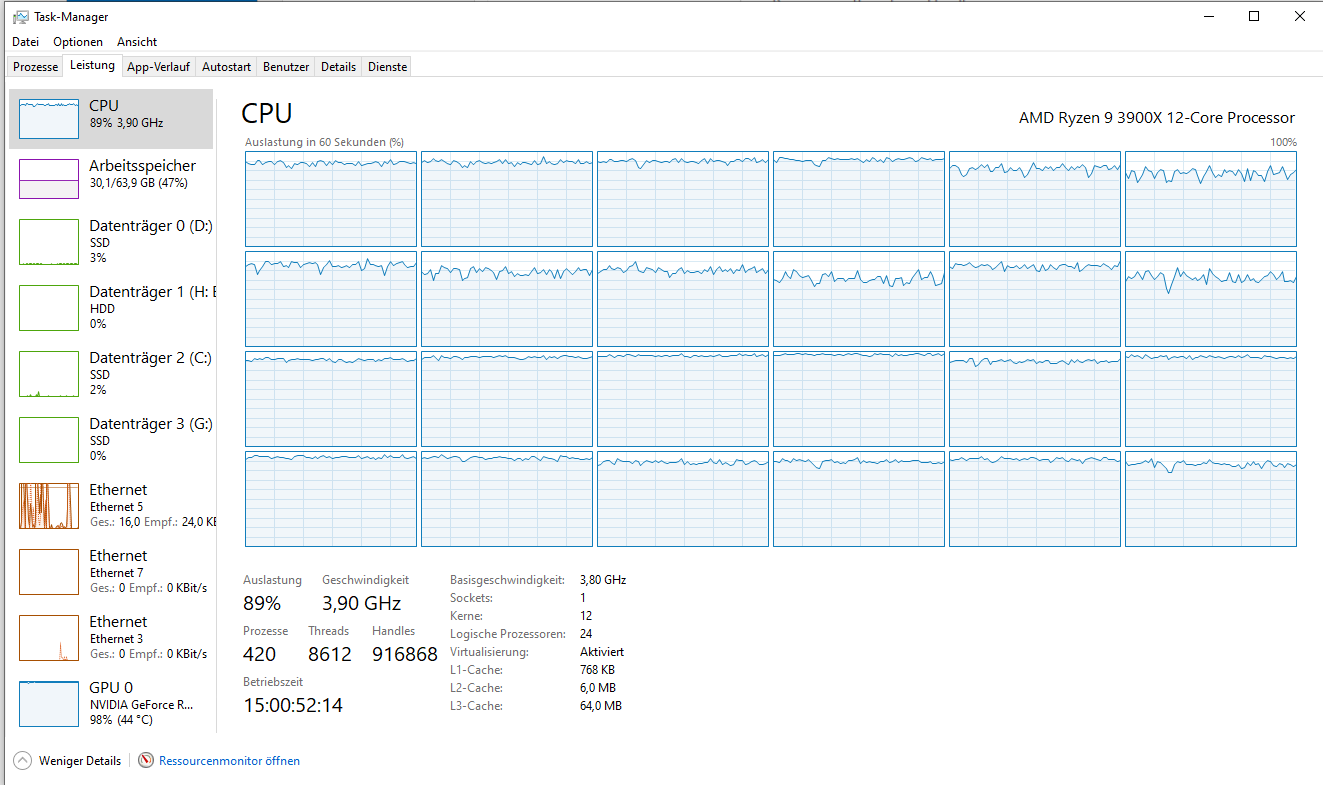Click the L1-Cache 768 KB value
Screen dimensions: 1323x785
[x=597, y=670]
